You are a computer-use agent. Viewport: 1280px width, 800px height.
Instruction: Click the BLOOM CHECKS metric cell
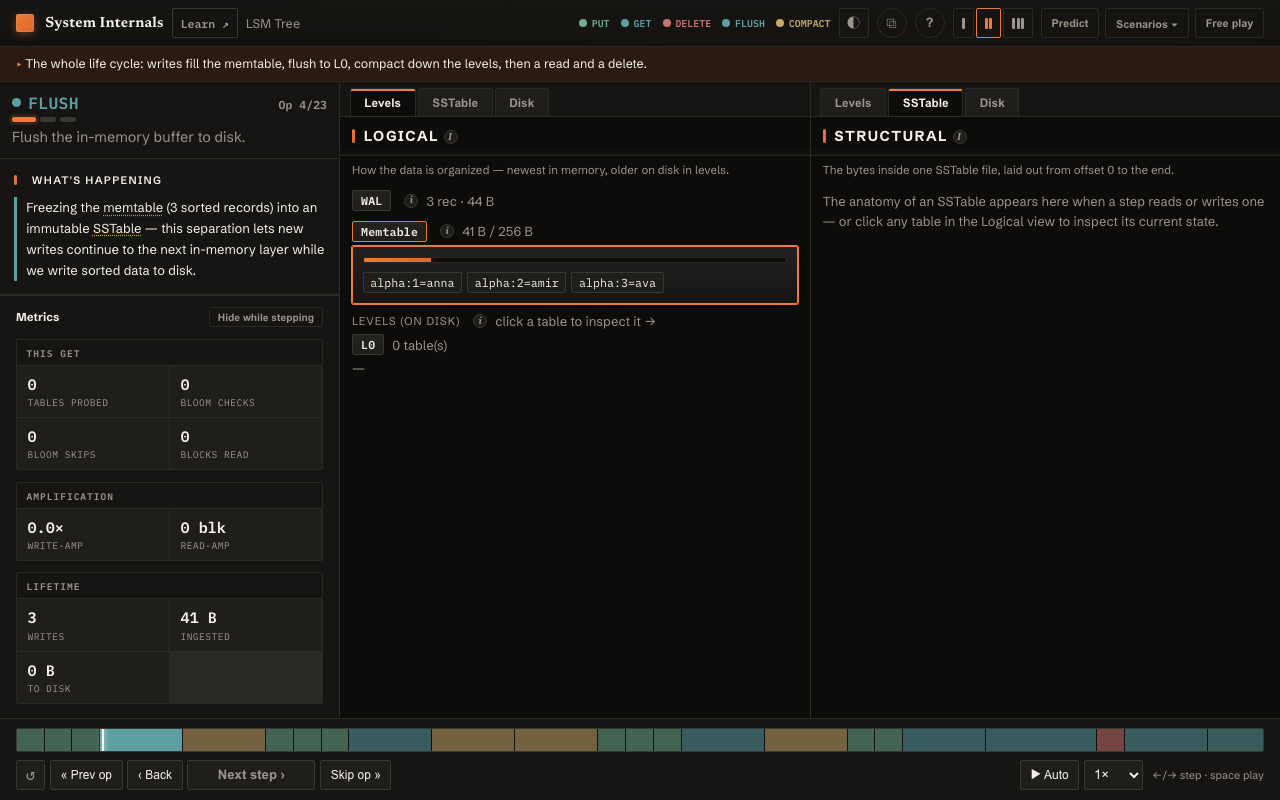click(246, 392)
